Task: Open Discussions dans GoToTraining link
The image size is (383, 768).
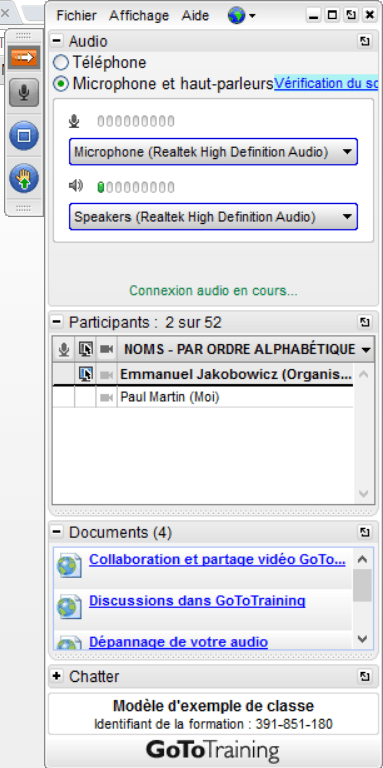Action: (x=197, y=600)
